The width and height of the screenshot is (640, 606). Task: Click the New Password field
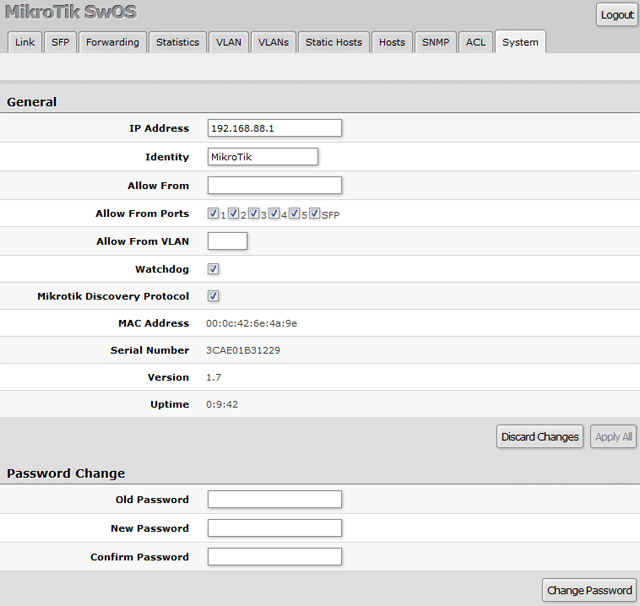click(x=274, y=528)
